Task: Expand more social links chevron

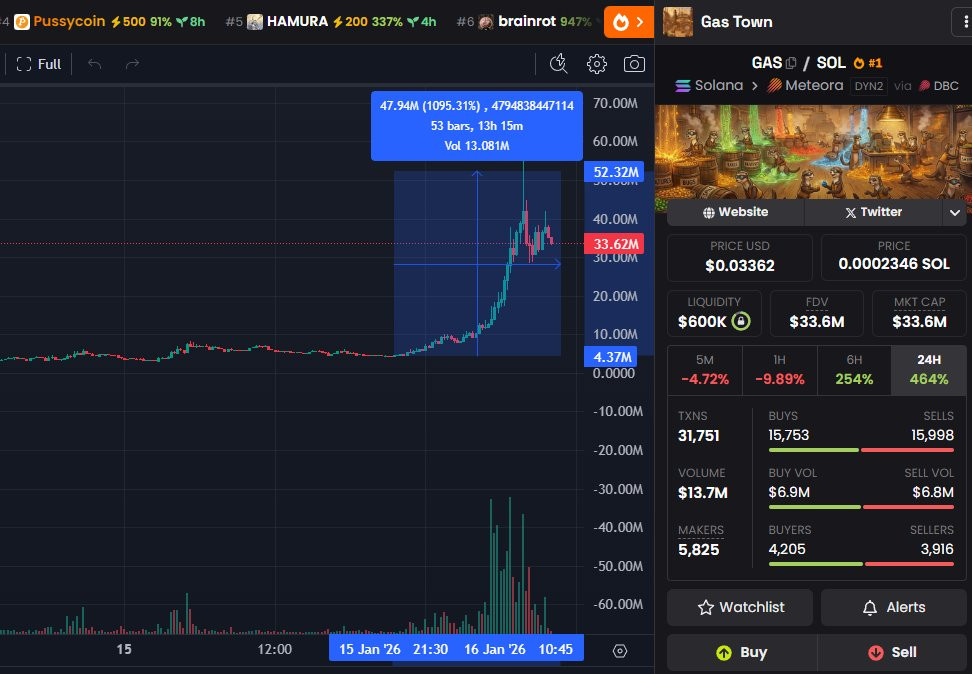Action: (955, 212)
